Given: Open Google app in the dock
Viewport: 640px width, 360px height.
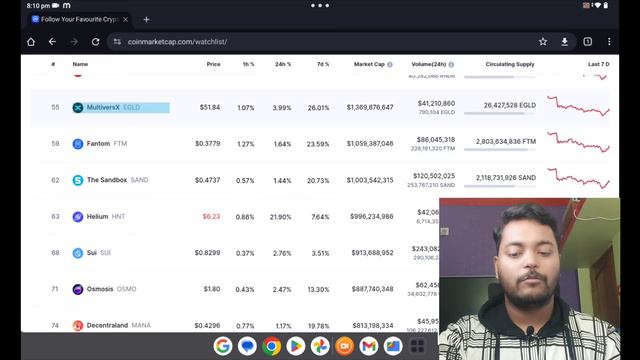Looking at the screenshot, I should pyautogui.click(x=223, y=346).
